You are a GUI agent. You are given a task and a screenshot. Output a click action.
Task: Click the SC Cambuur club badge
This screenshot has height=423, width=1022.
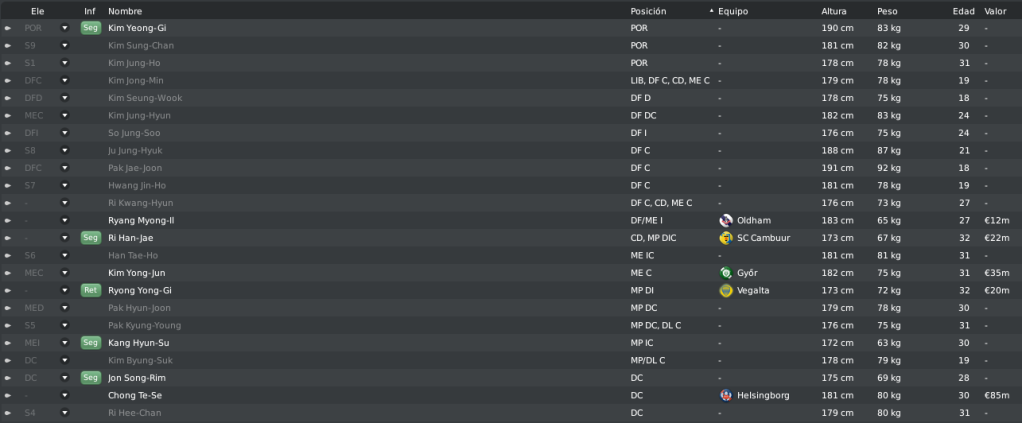(725, 238)
